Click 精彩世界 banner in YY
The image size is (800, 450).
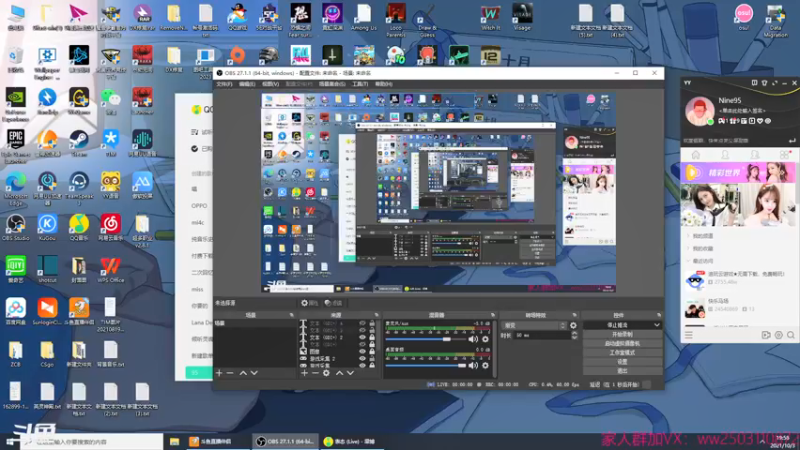[x=738, y=173]
